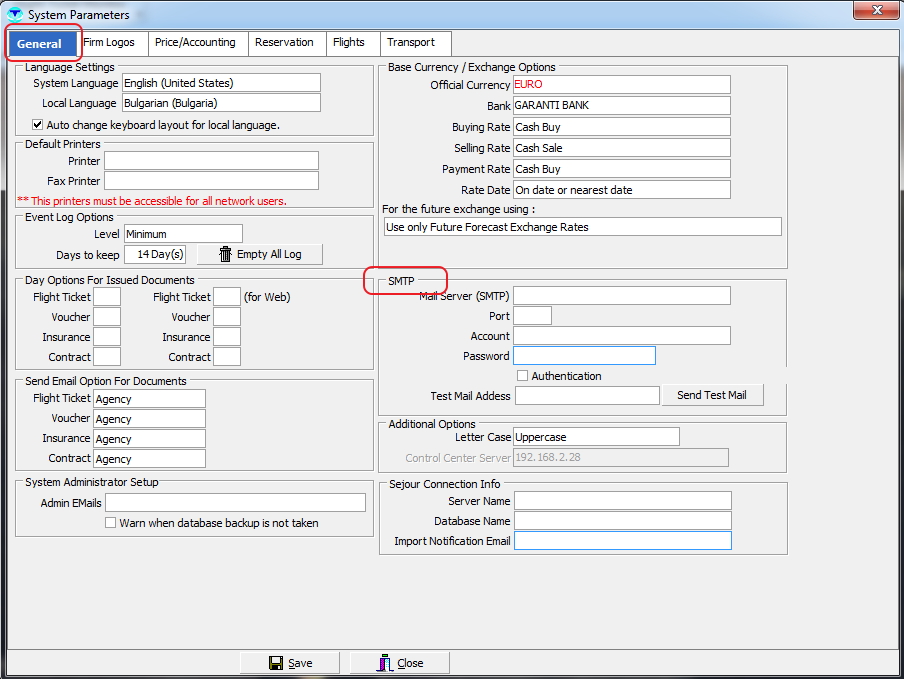The width and height of the screenshot is (904, 679).
Task: Open the Rate Date dropdown
Action: (621, 190)
